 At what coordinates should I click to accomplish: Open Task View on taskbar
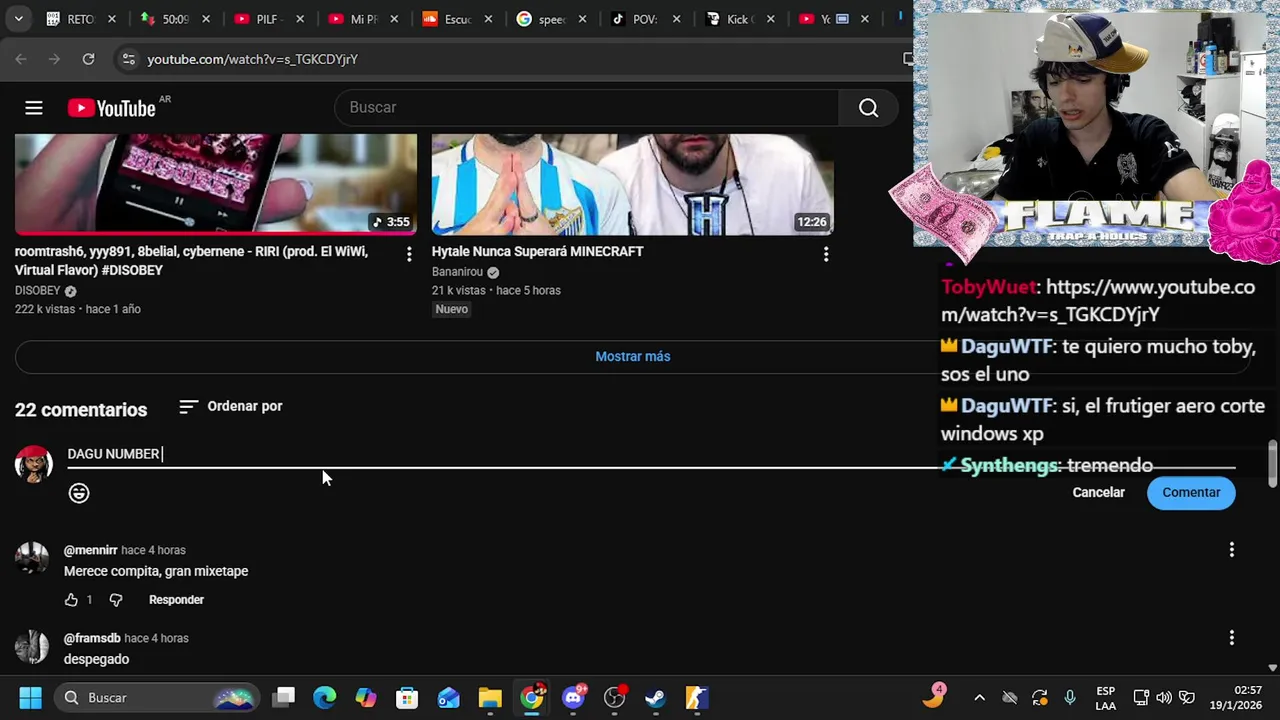[285, 698]
